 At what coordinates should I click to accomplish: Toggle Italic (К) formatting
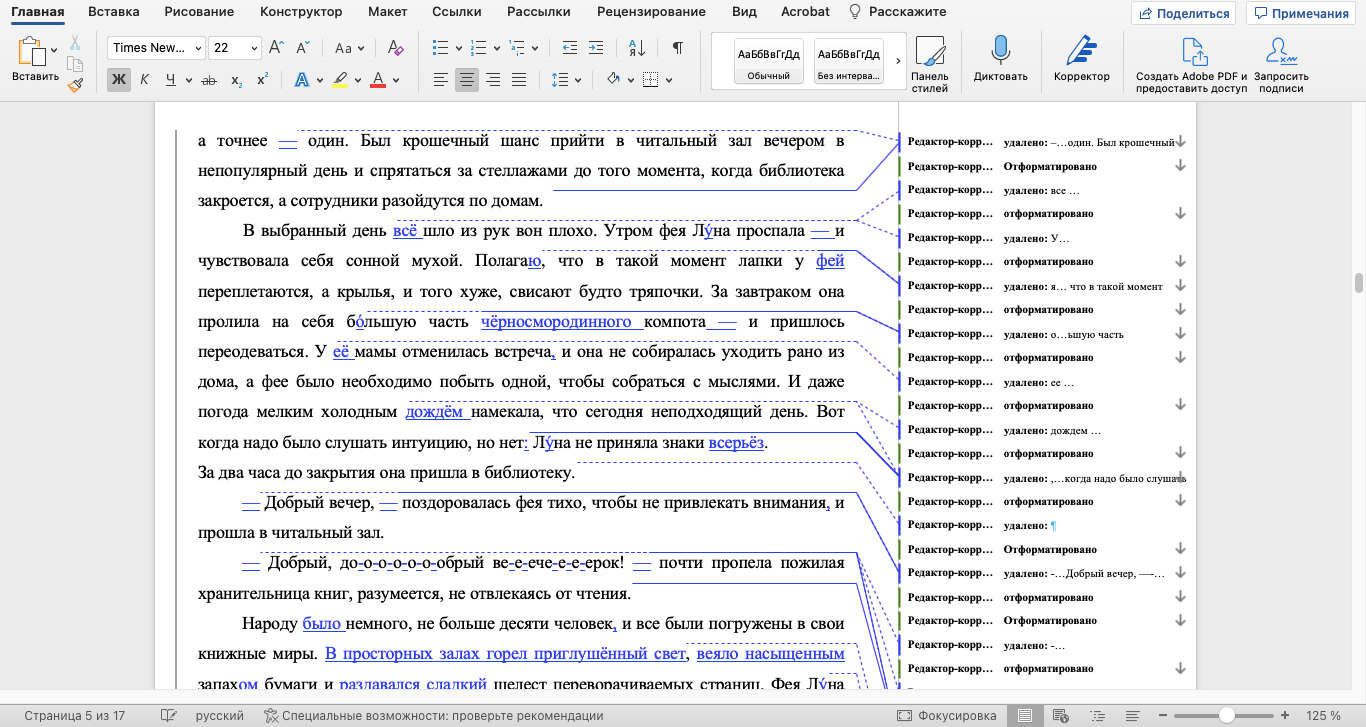click(145, 80)
